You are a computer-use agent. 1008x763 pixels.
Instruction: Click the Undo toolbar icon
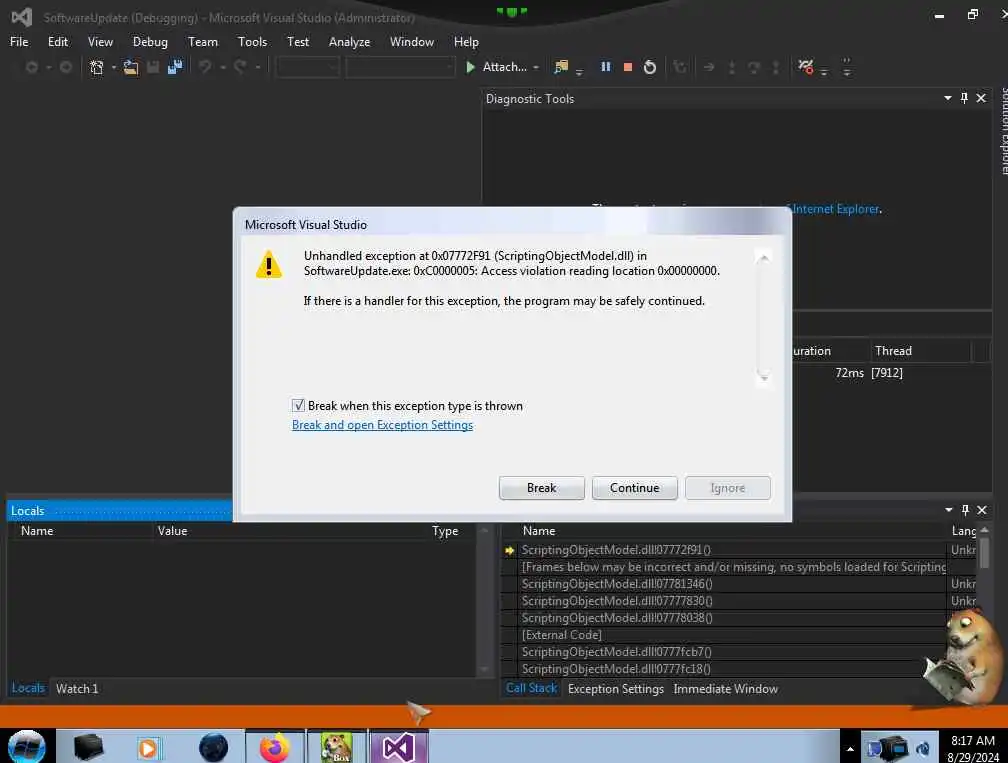[x=205, y=67]
